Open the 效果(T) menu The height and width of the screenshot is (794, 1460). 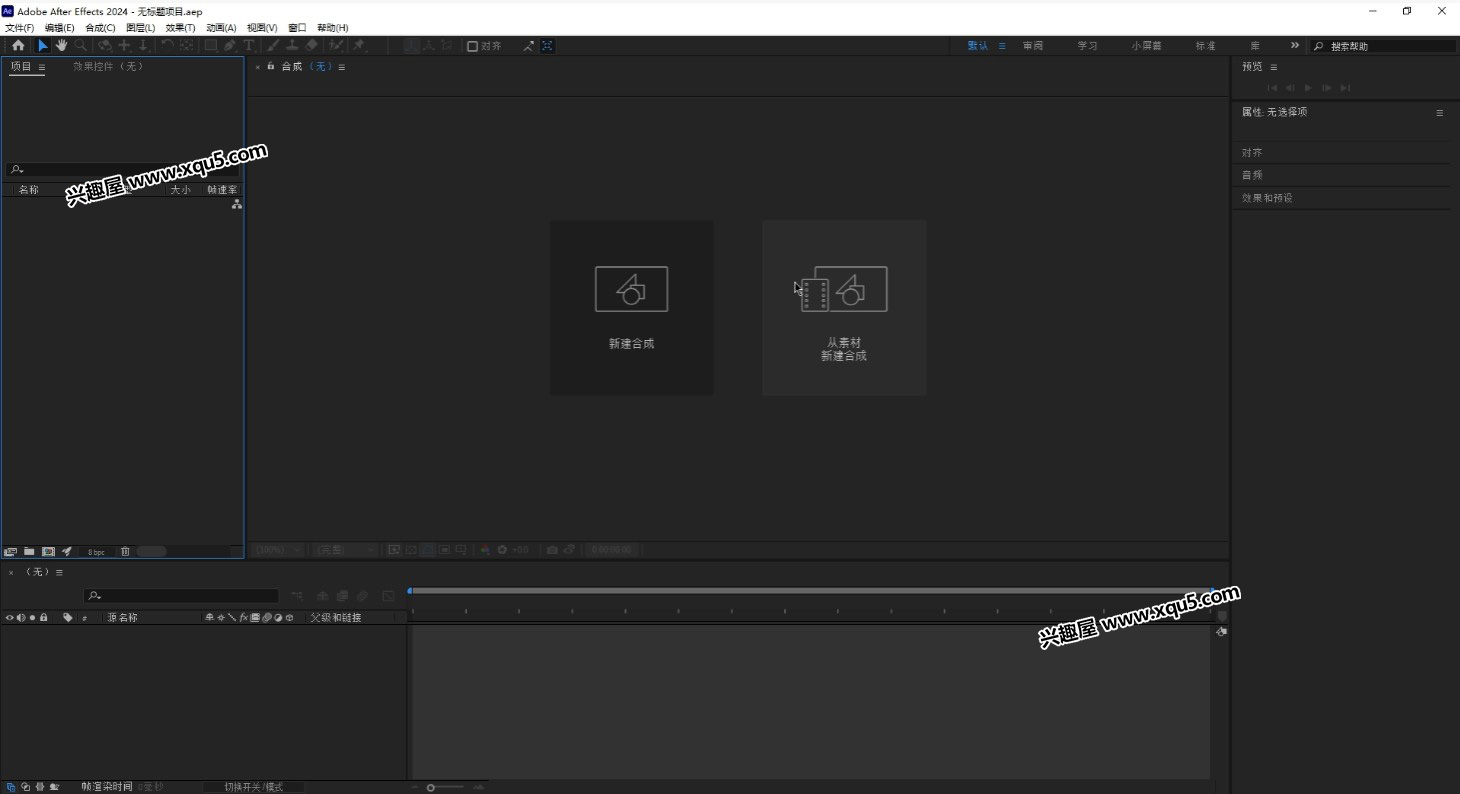pyautogui.click(x=181, y=28)
